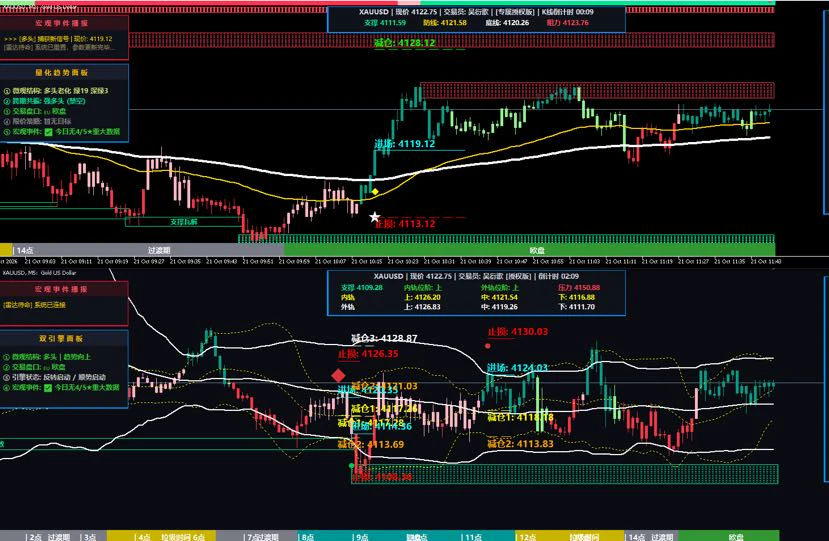
Task: Click the 中: 4121.54 inner band value
Action: click(x=499, y=297)
